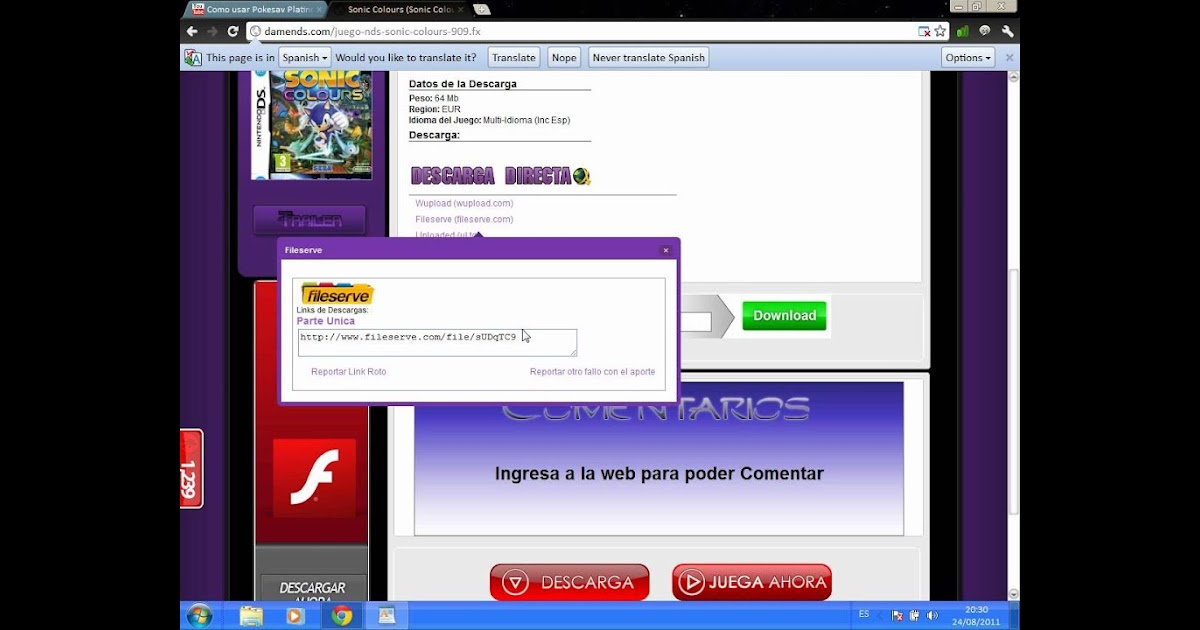Select the Sonic Colours browser tab
Image resolution: width=1200 pixels, height=630 pixels.
click(400, 9)
